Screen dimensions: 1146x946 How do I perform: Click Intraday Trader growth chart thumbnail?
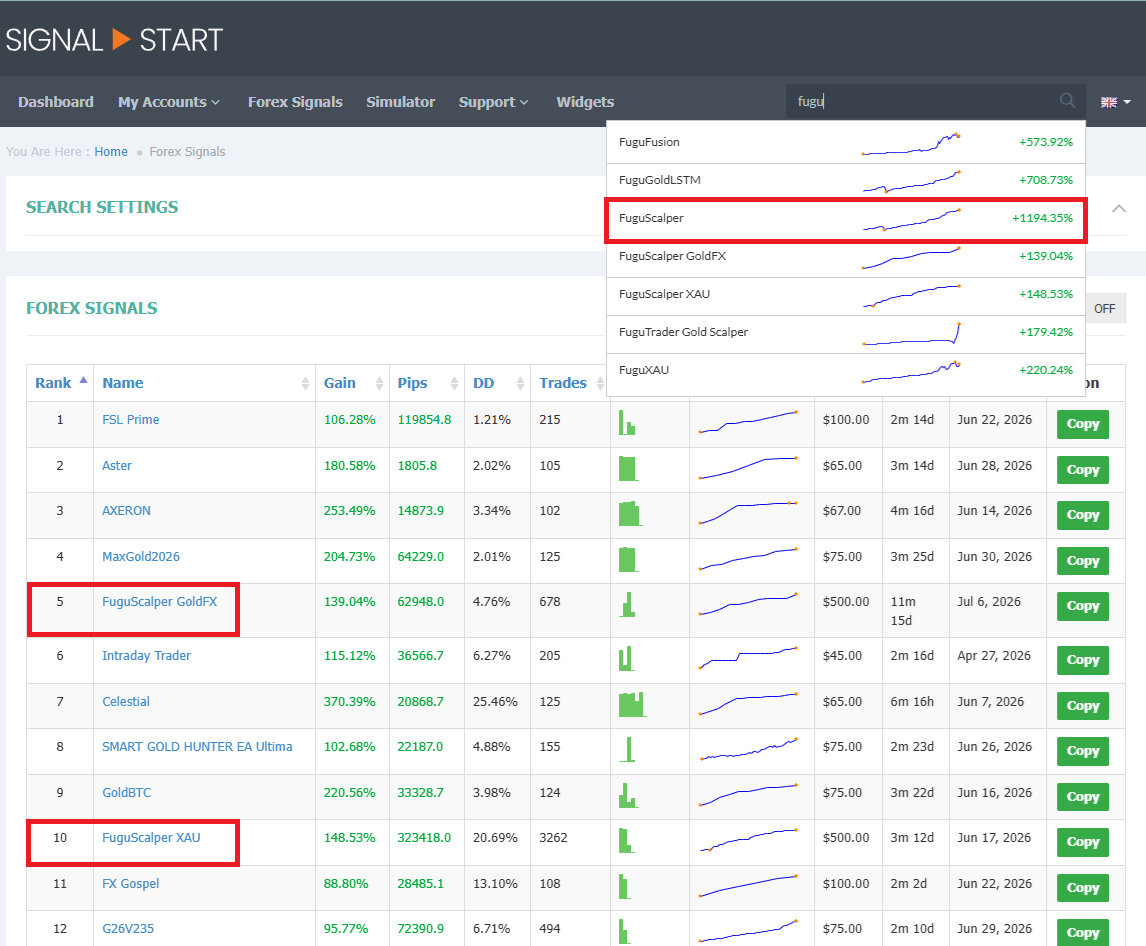click(x=748, y=657)
